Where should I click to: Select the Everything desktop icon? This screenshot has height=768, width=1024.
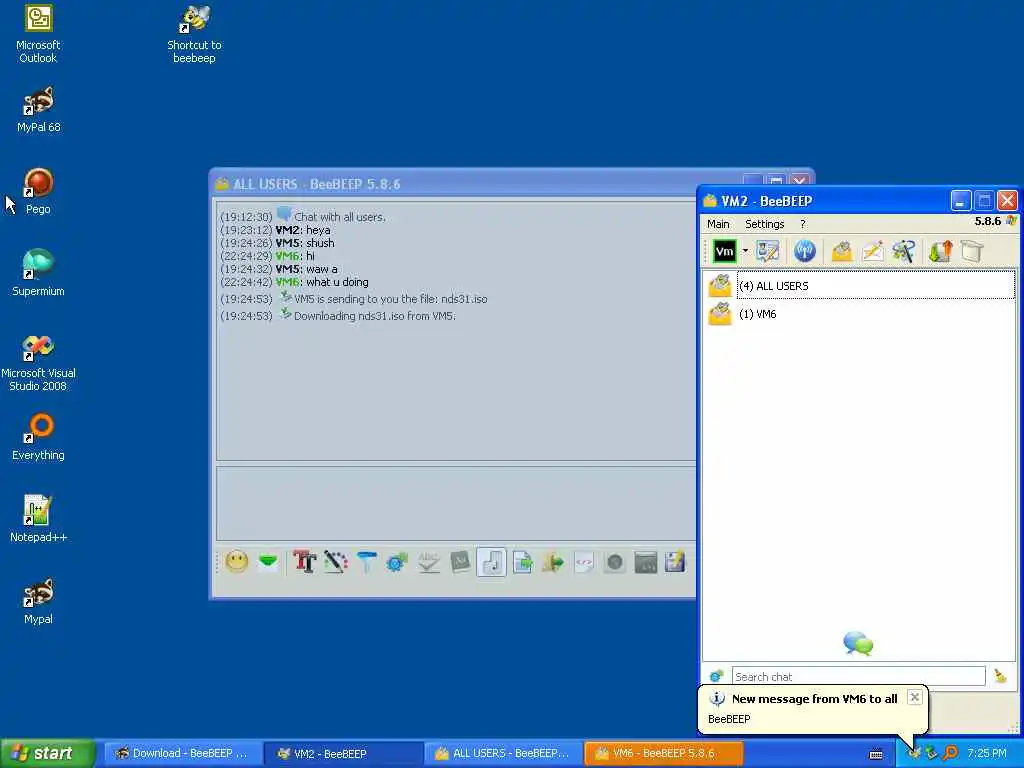pos(38,438)
